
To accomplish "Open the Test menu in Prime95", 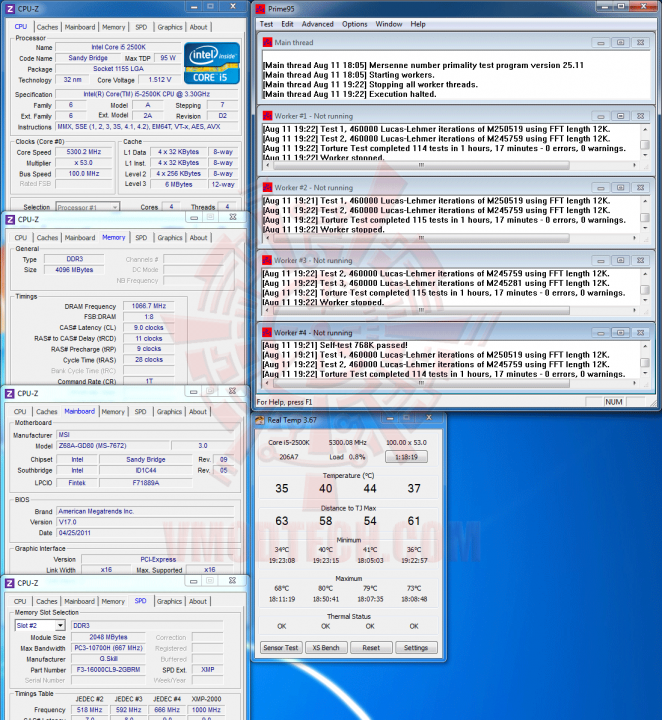I will click(266, 24).
